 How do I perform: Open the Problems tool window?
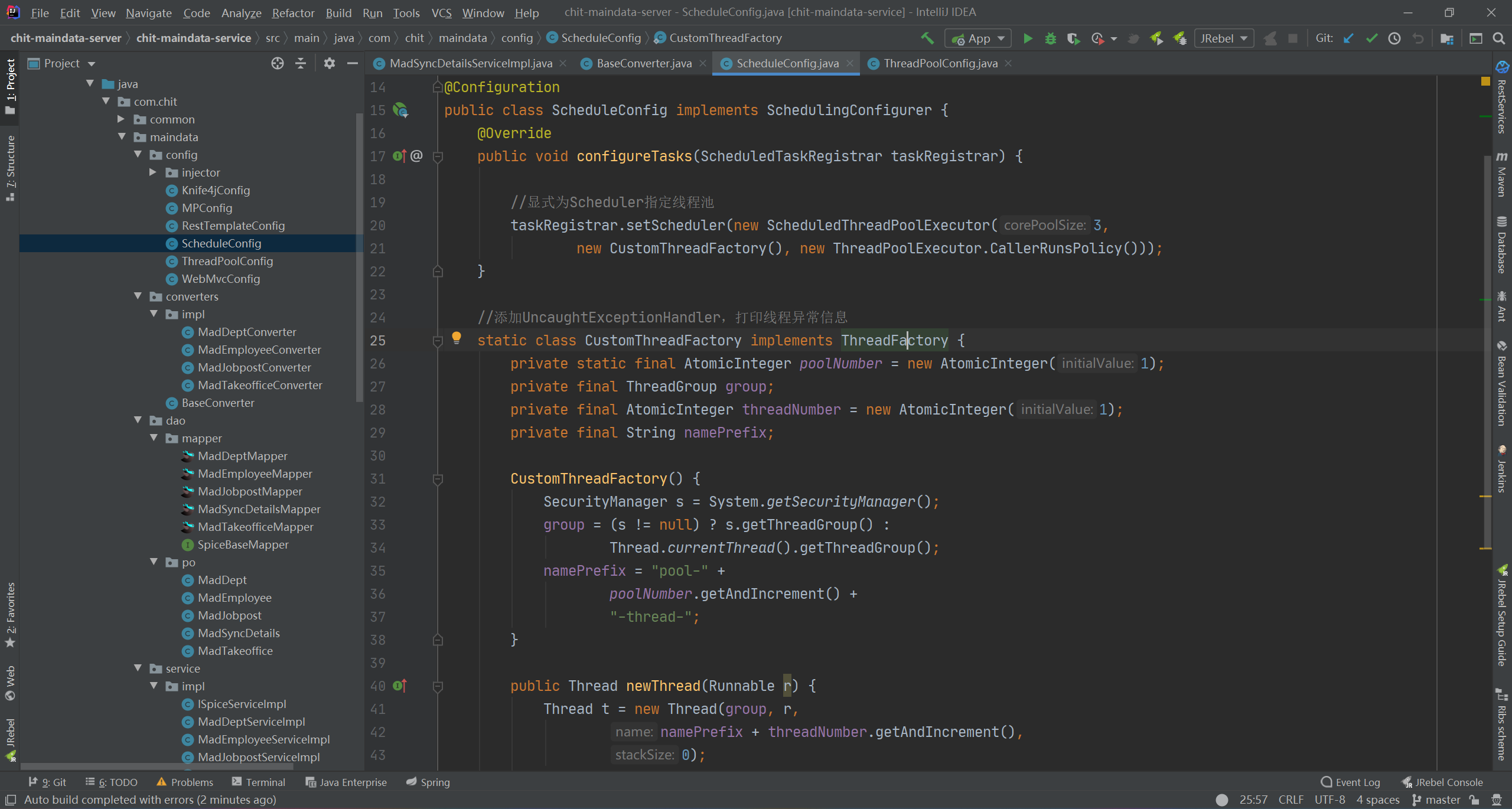coord(185,782)
